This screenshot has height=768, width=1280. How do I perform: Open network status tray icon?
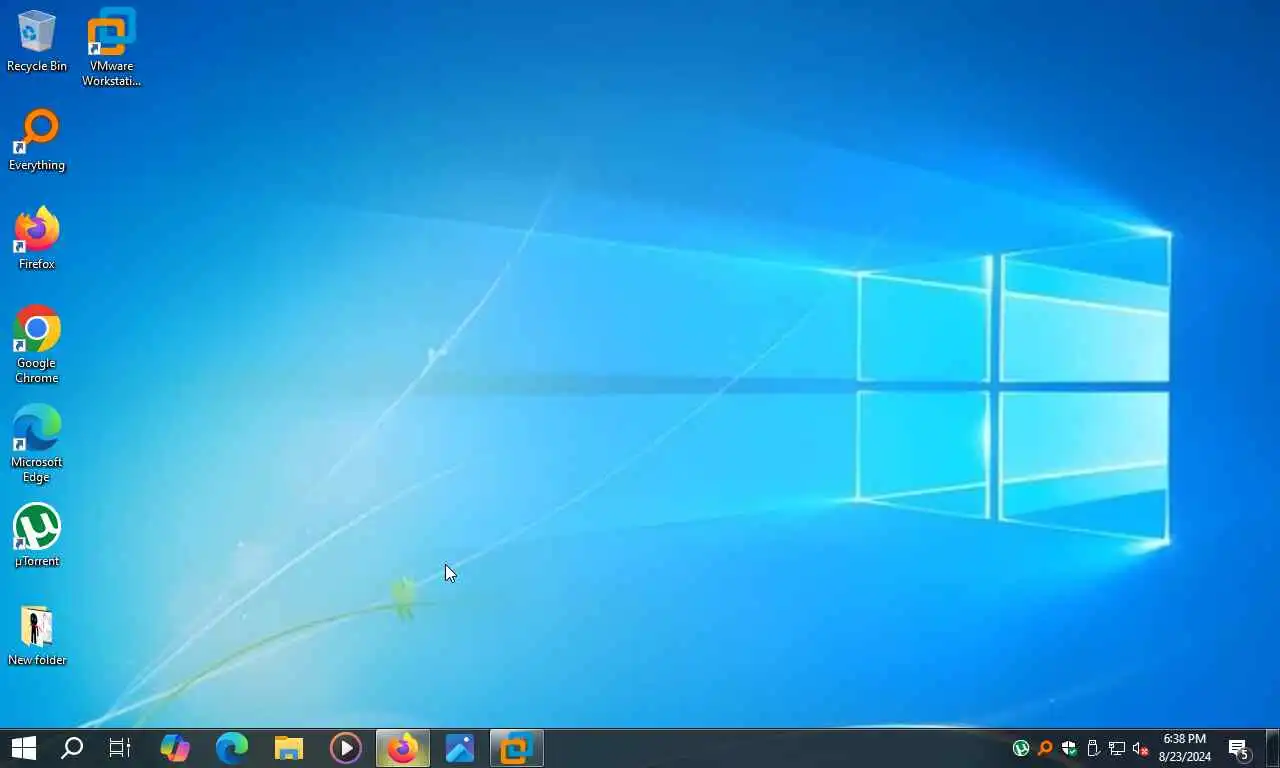[x=1117, y=748]
